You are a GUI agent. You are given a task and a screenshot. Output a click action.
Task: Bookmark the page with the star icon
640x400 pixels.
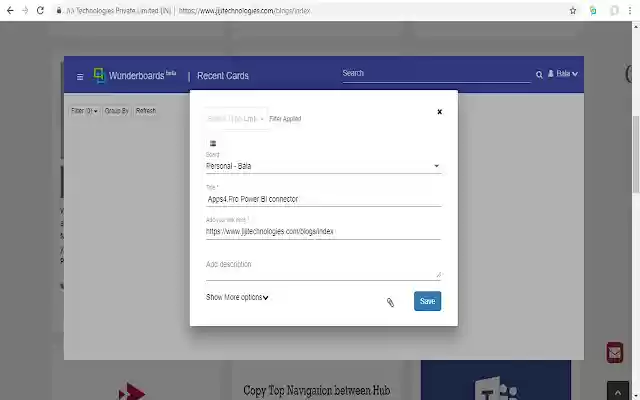coord(573,11)
